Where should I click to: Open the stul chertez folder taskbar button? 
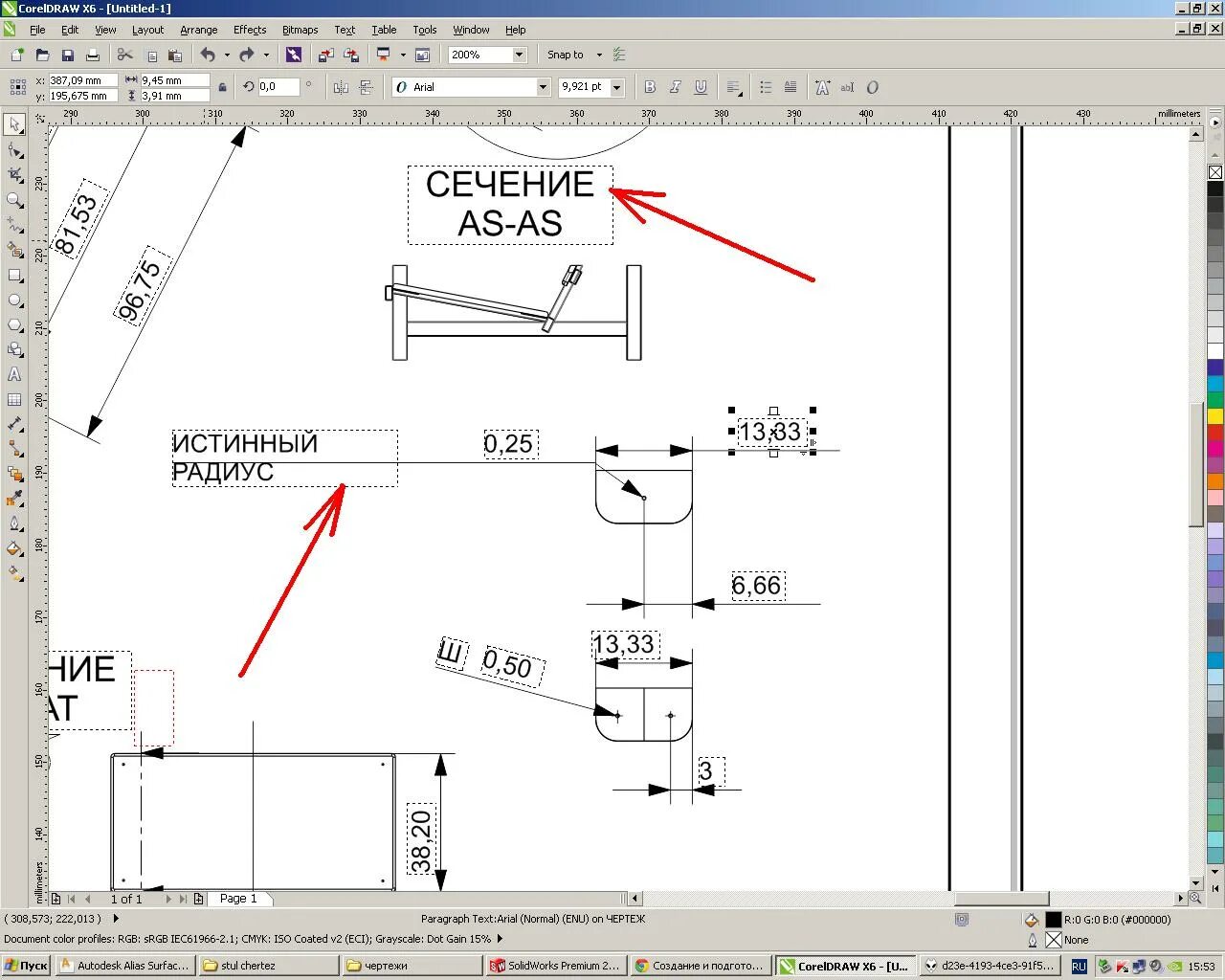(269, 966)
